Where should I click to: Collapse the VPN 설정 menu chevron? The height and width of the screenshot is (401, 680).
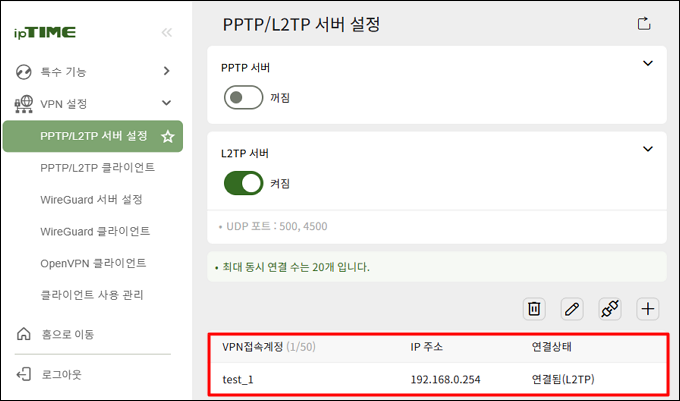pos(166,103)
